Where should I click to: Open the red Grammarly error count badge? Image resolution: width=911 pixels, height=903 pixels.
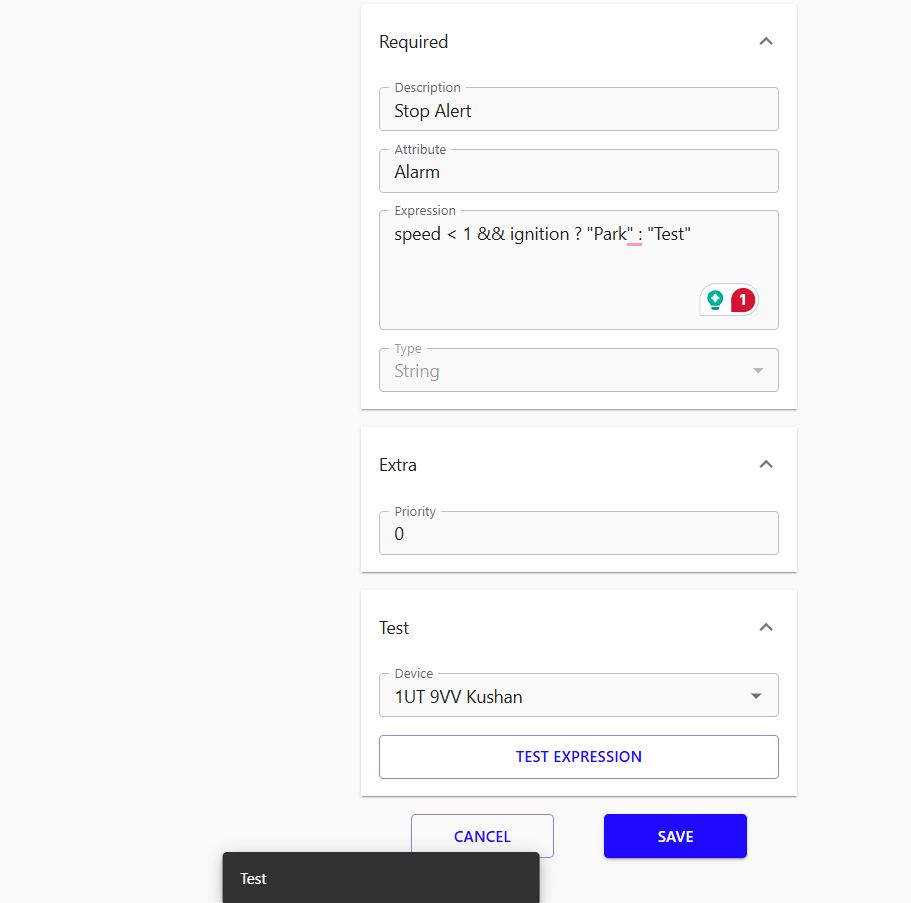click(x=742, y=299)
